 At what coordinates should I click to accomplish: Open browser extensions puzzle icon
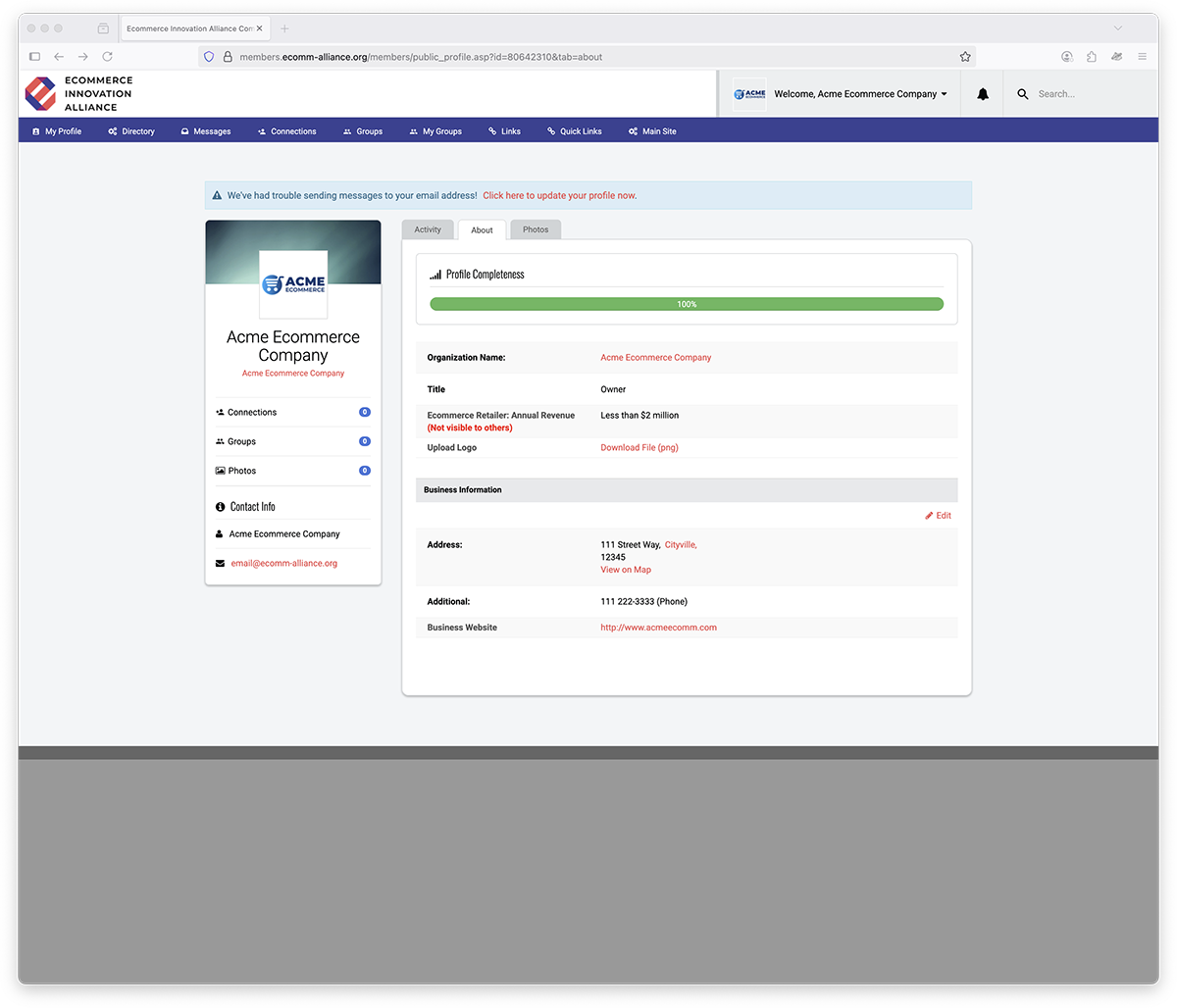click(x=1092, y=57)
